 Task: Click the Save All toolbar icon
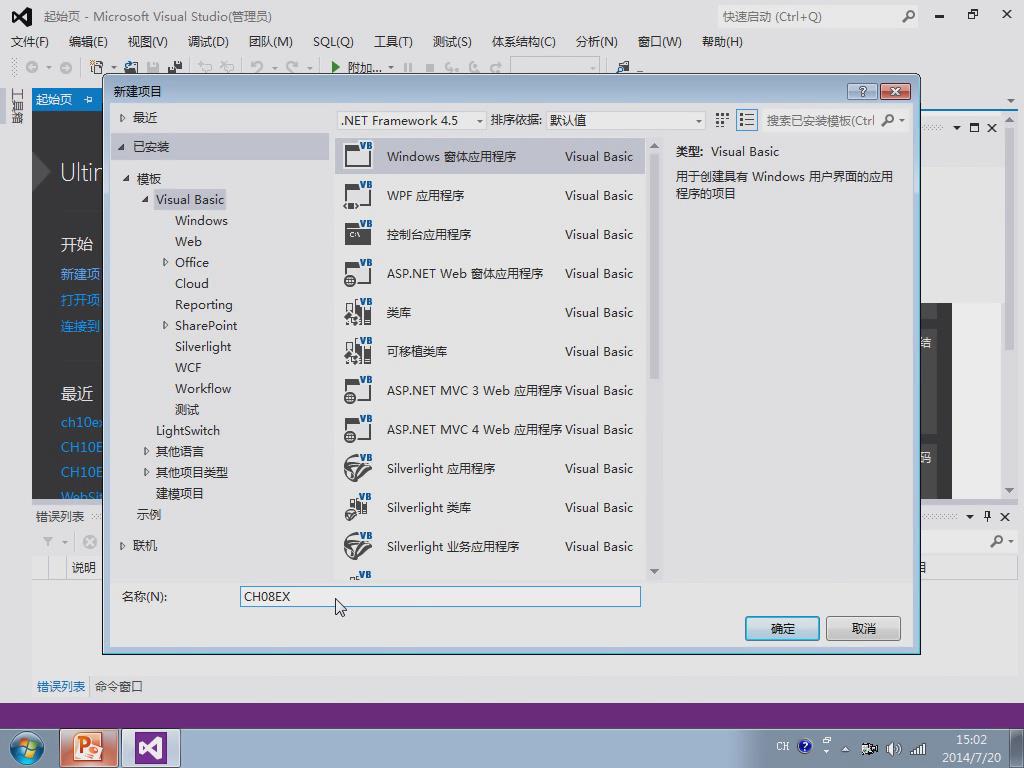(174, 67)
